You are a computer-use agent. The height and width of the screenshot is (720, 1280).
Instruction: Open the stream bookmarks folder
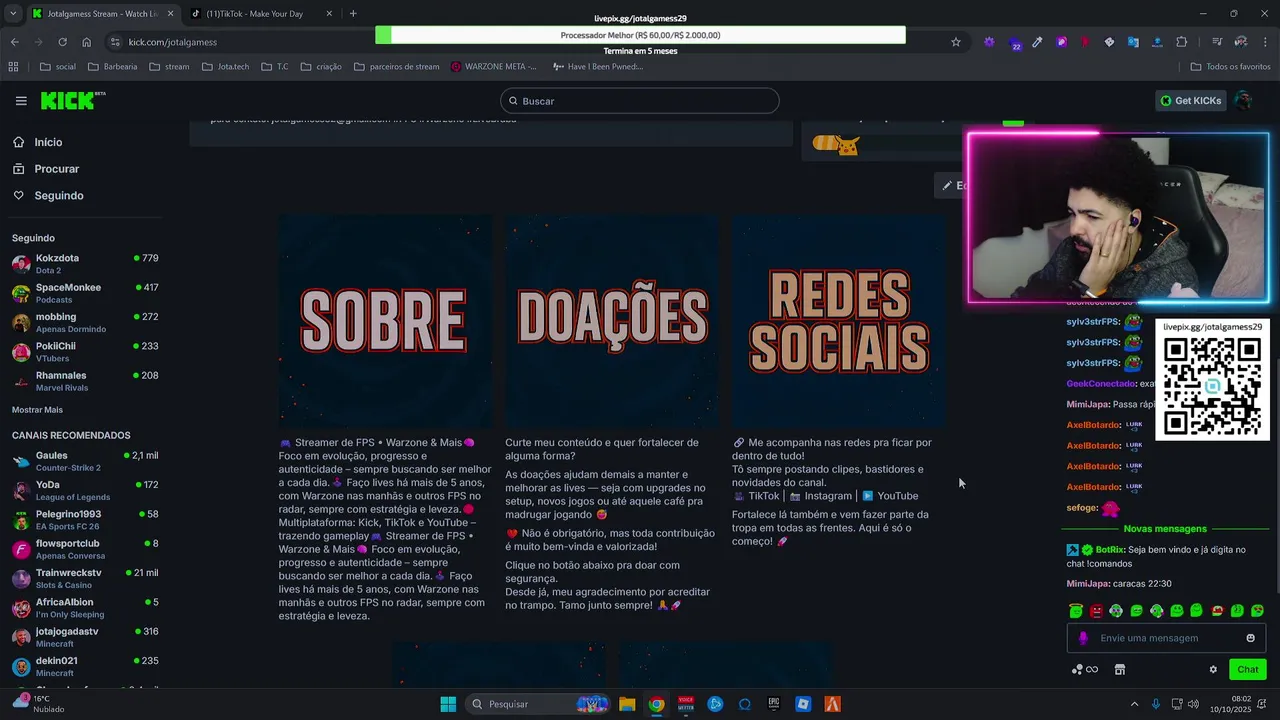[x=169, y=67]
